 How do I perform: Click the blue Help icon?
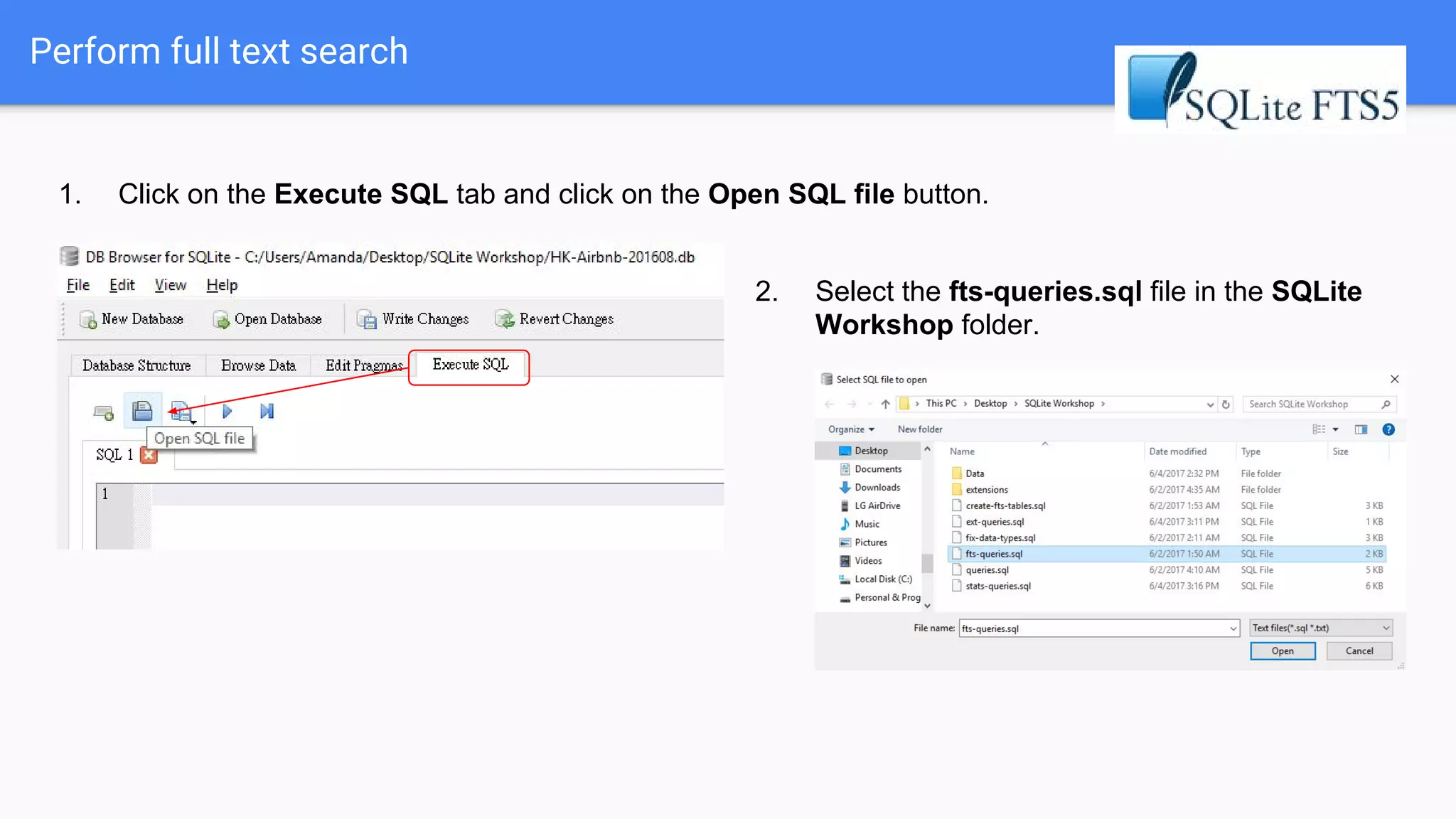tap(1388, 429)
